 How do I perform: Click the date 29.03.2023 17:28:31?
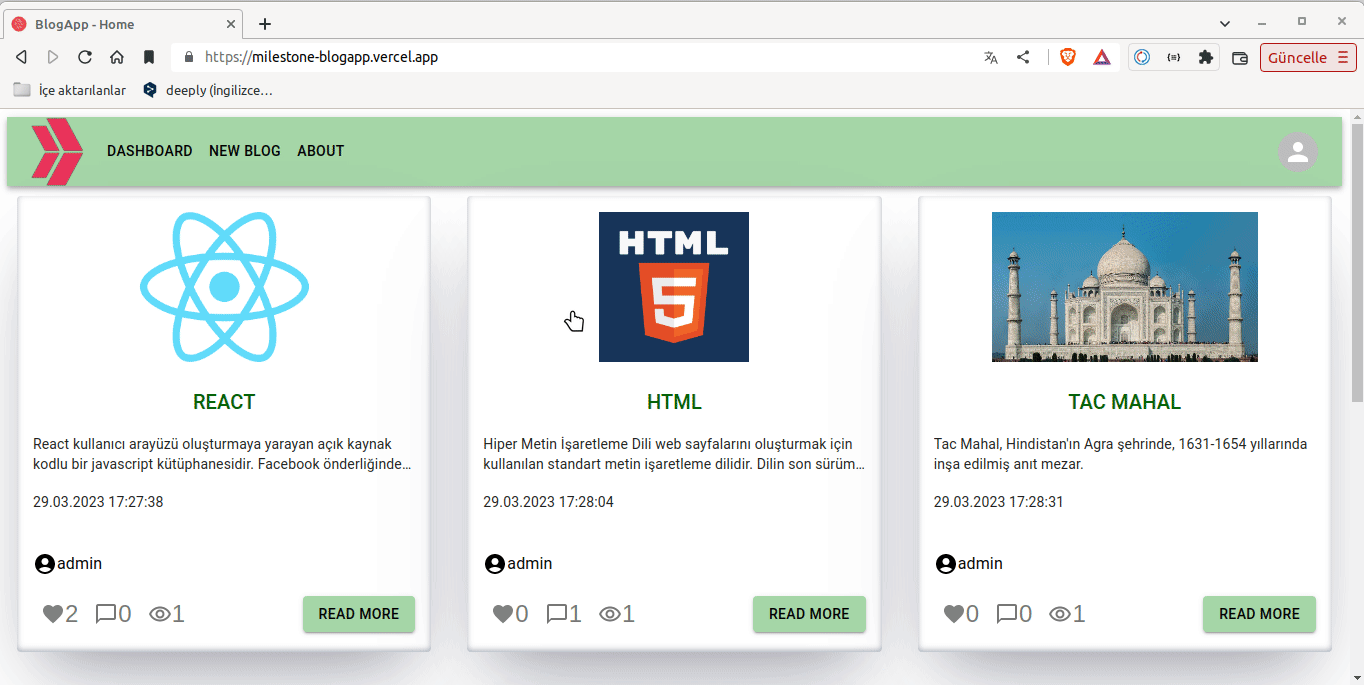tap(999, 502)
